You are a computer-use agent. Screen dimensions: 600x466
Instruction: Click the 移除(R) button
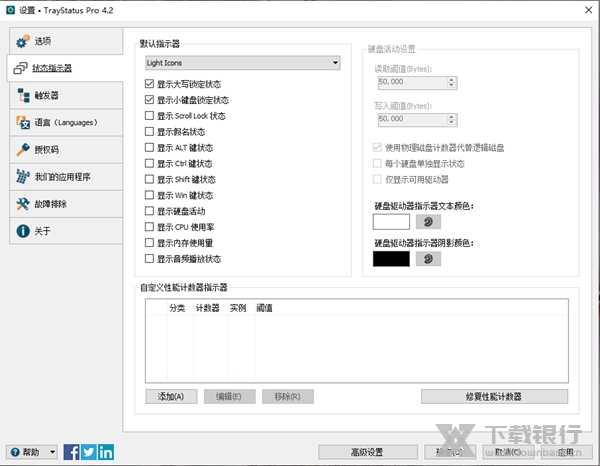[x=288, y=397]
